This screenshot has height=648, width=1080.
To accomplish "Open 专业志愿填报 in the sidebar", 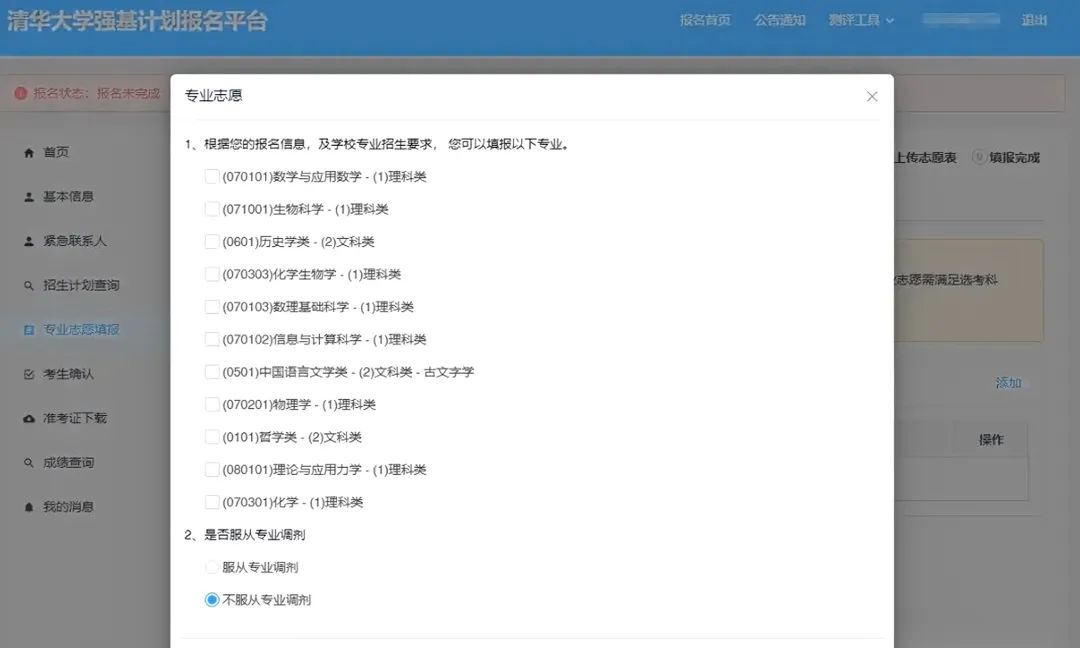I will coord(81,329).
